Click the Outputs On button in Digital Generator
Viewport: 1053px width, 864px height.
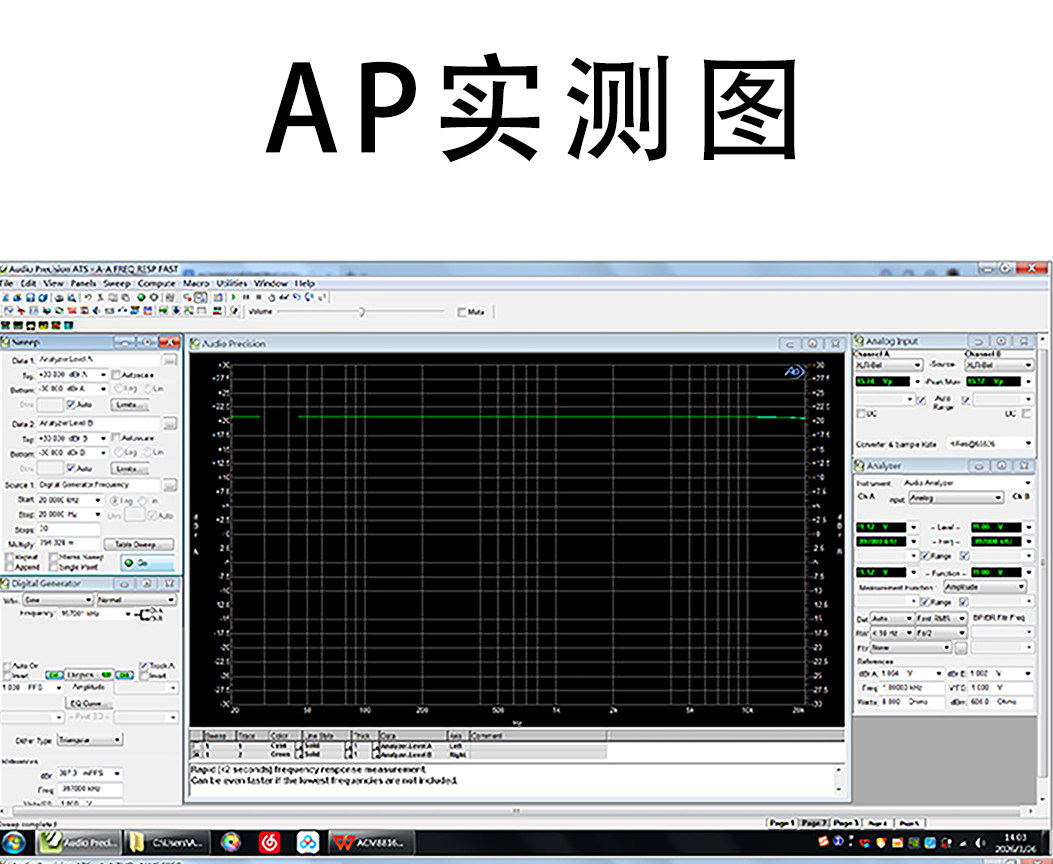(89, 674)
